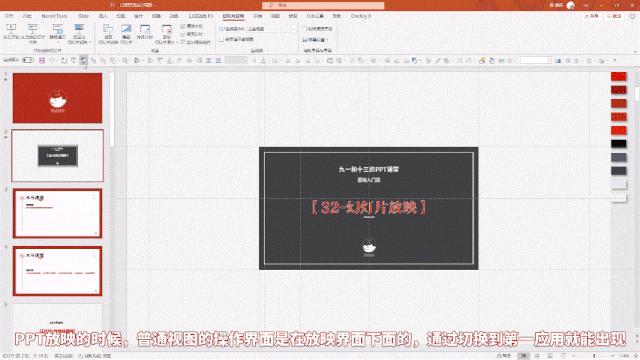
Task: Fit slide to window icon in status bar
Action: [x=635, y=356]
